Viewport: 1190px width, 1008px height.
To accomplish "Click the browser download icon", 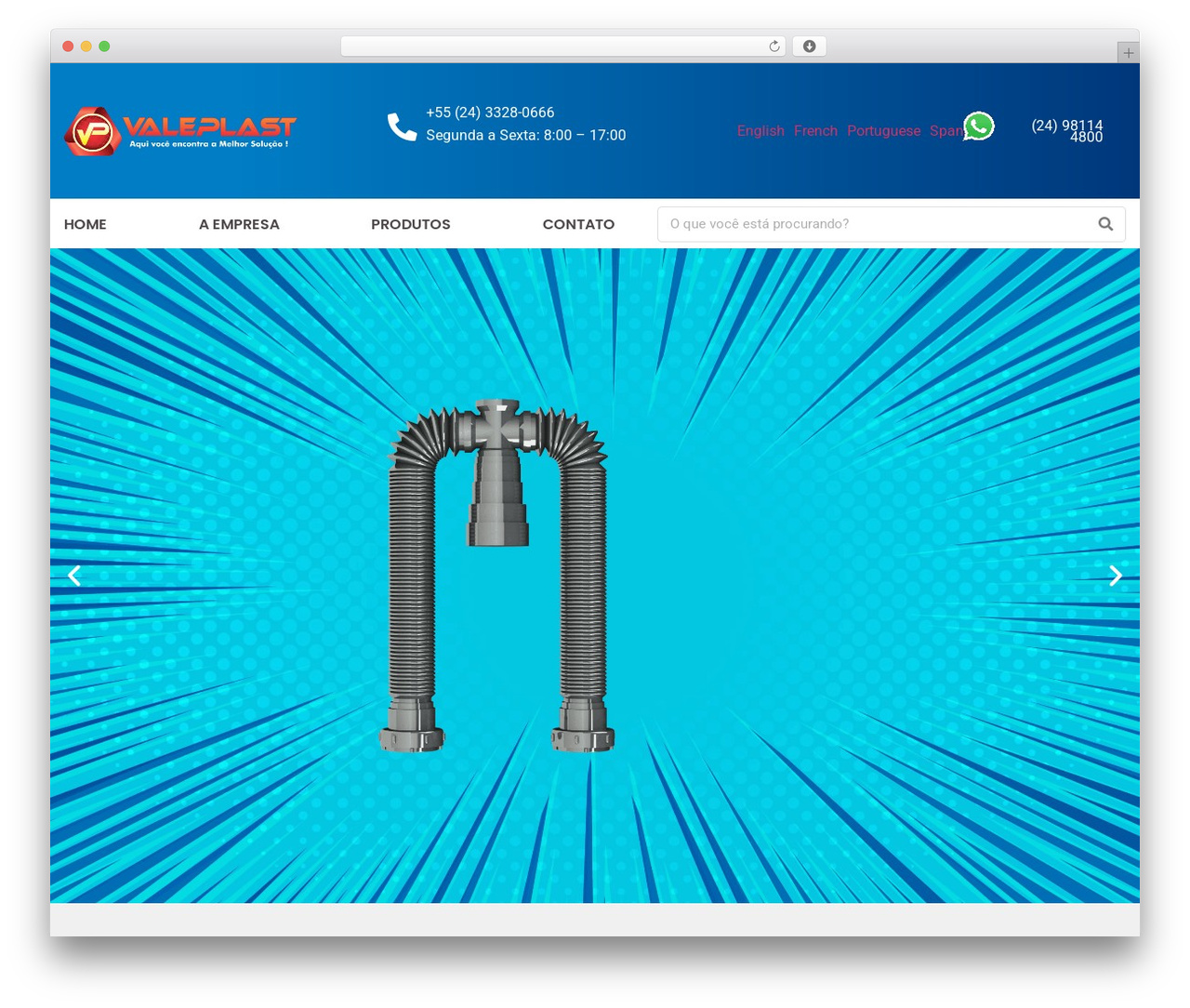I will 809,46.
